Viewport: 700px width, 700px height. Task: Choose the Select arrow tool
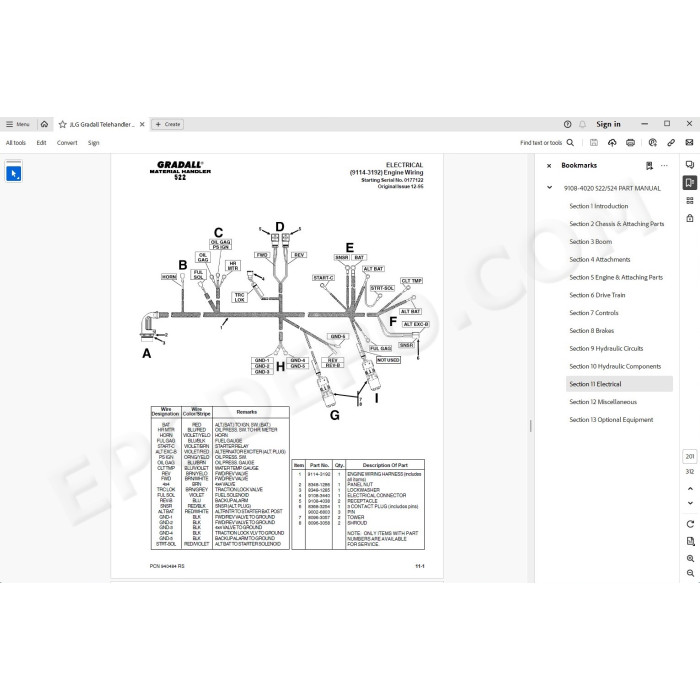pos(14,173)
